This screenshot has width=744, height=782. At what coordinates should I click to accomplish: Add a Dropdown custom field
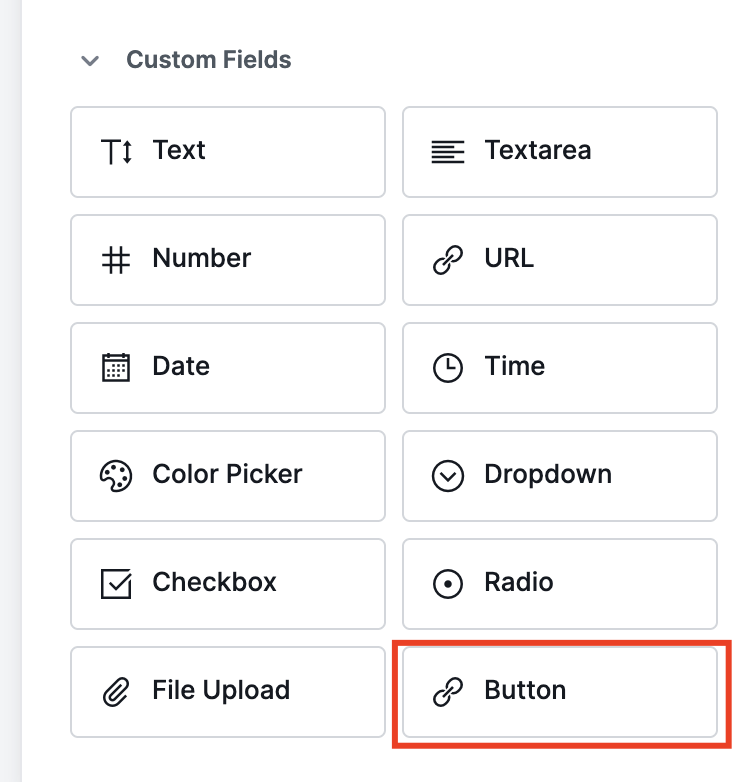point(560,476)
